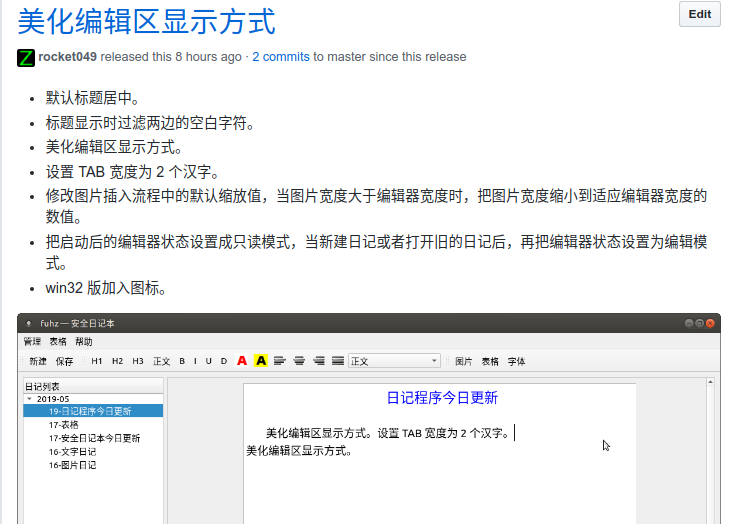
Task: Apply H2 heading style
Action: point(117,361)
